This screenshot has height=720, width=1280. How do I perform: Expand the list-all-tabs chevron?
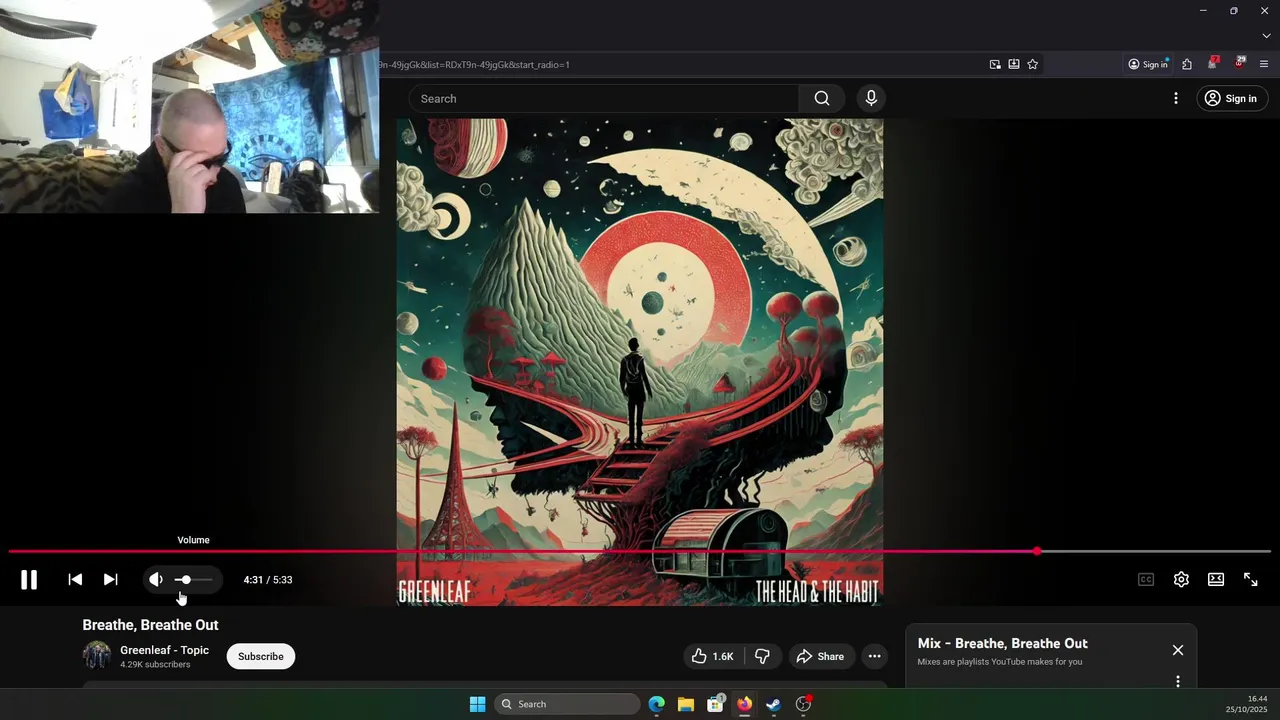pos(1266,36)
